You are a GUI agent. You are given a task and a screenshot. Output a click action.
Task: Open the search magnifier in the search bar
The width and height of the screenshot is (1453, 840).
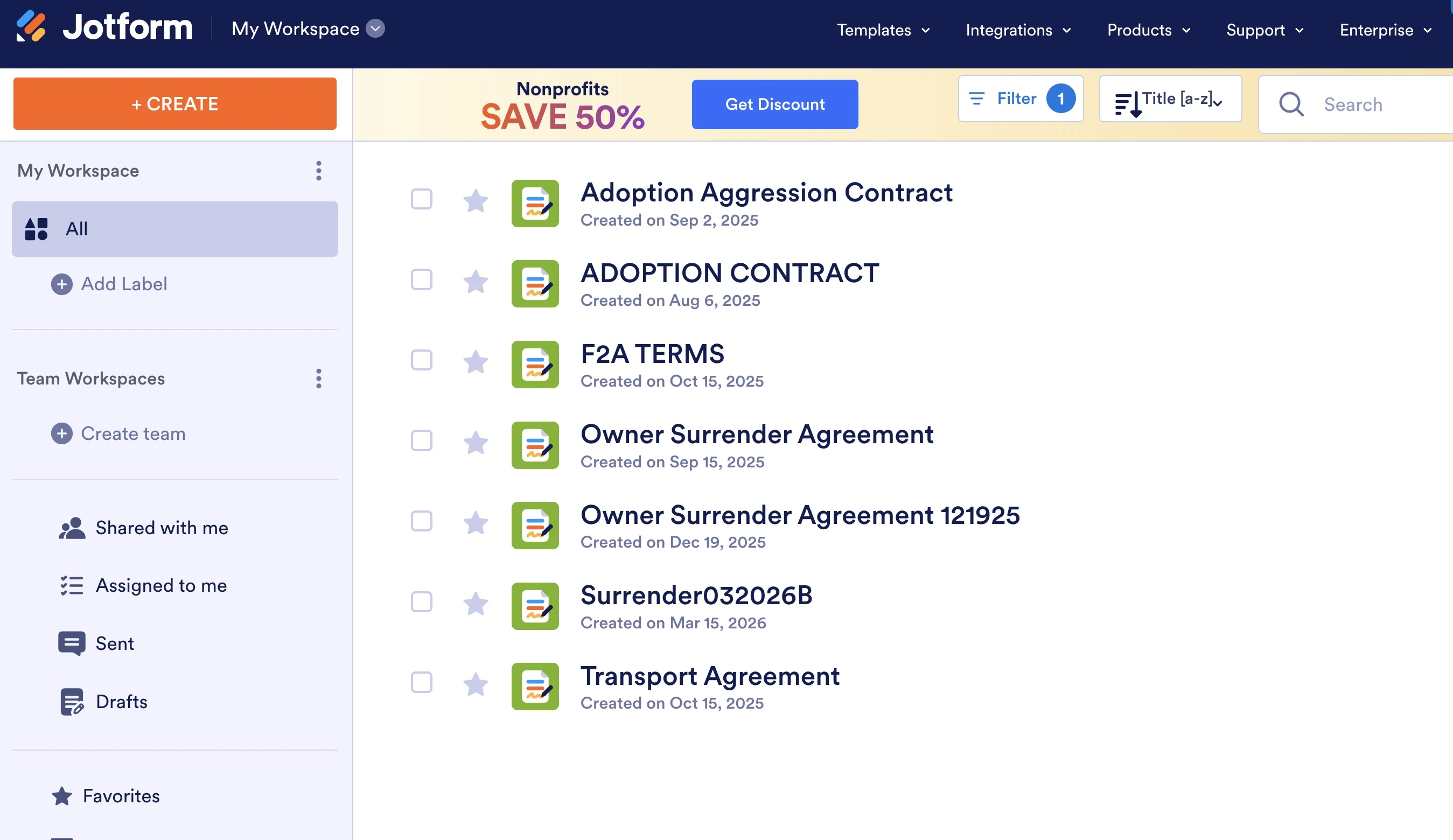click(1291, 104)
